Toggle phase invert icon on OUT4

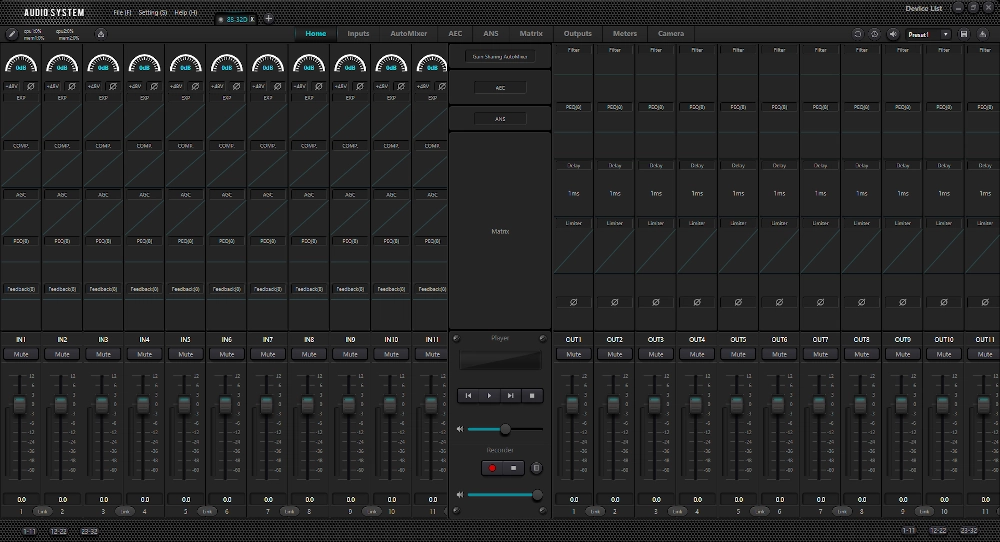coord(697,302)
